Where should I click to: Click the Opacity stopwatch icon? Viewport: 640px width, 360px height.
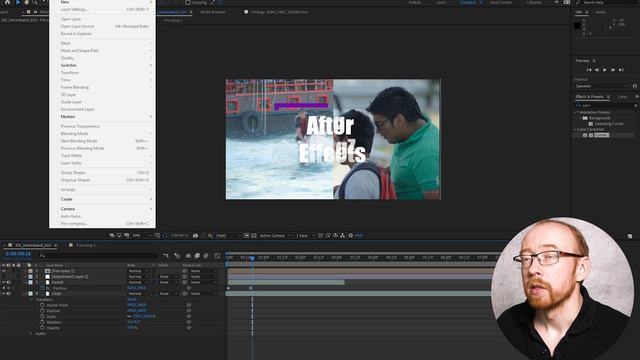[42, 328]
